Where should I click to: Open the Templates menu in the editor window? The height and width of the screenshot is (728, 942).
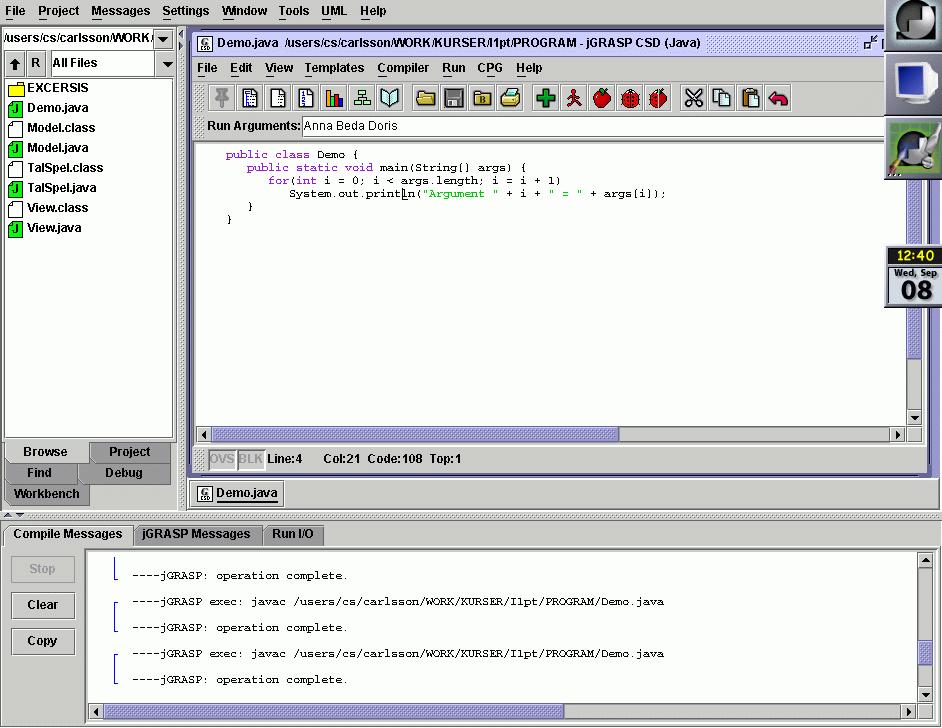pos(334,68)
